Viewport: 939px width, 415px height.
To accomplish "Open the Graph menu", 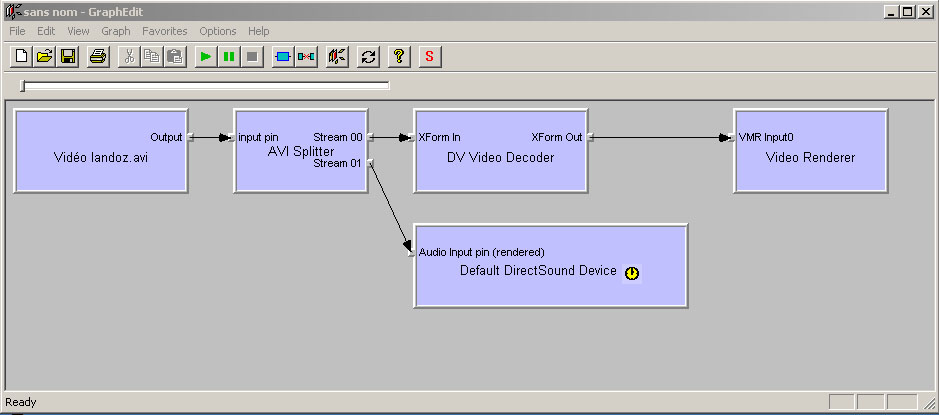I will point(116,31).
